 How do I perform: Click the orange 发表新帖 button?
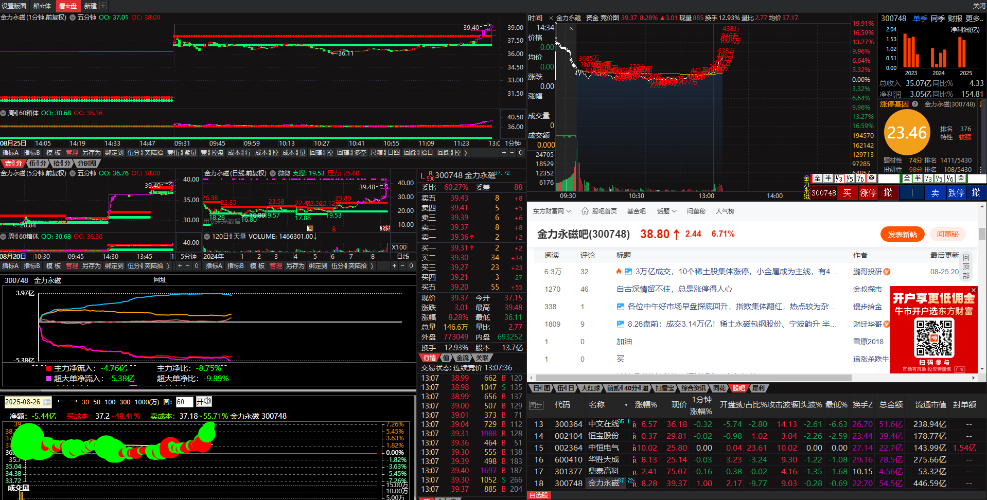click(902, 234)
